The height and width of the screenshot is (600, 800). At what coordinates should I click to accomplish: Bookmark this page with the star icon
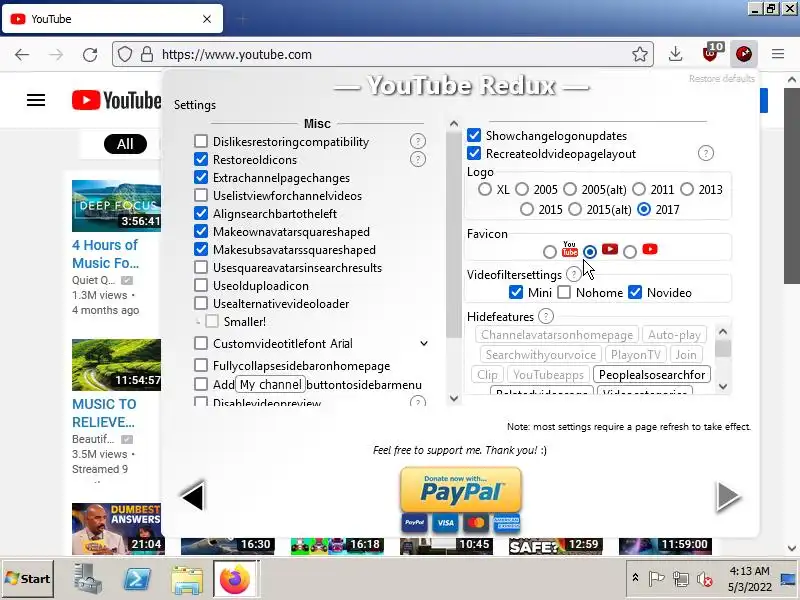click(640, 54)
